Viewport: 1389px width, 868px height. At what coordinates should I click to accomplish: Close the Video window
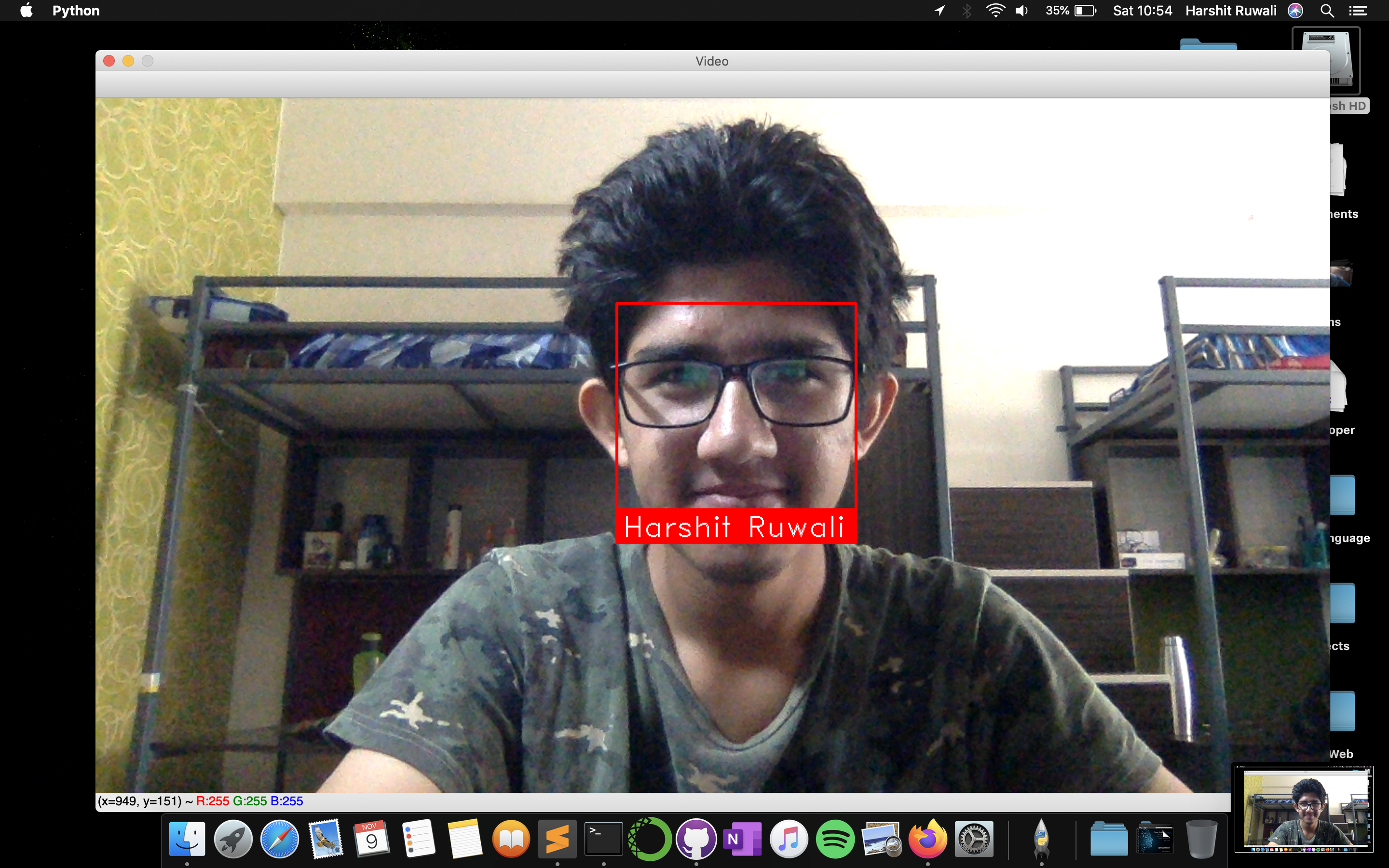(109, 61)
